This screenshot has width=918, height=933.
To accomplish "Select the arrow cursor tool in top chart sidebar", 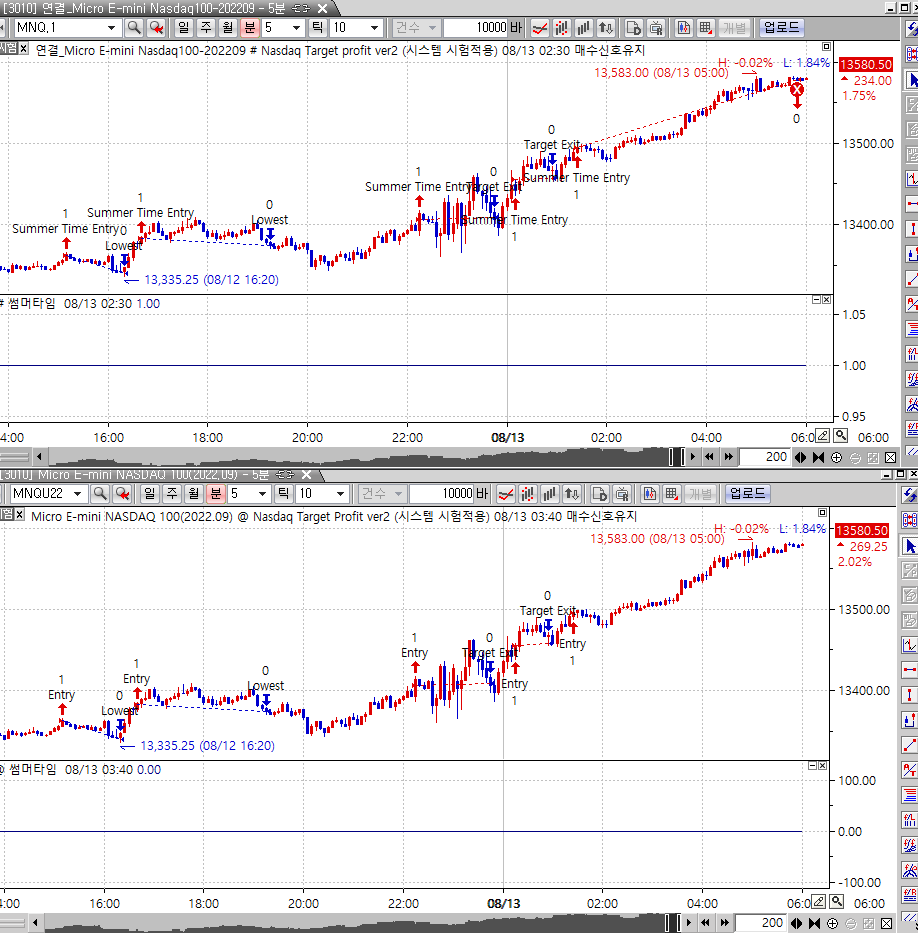I will (910, 80).
